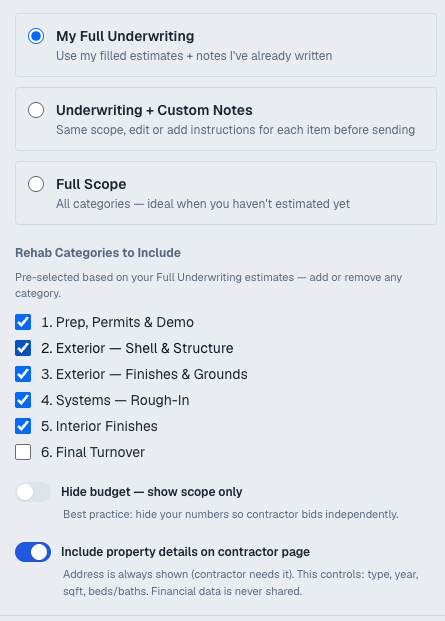Choose the Underwriting + Custom Notes radio option

(x=36, y=110)
